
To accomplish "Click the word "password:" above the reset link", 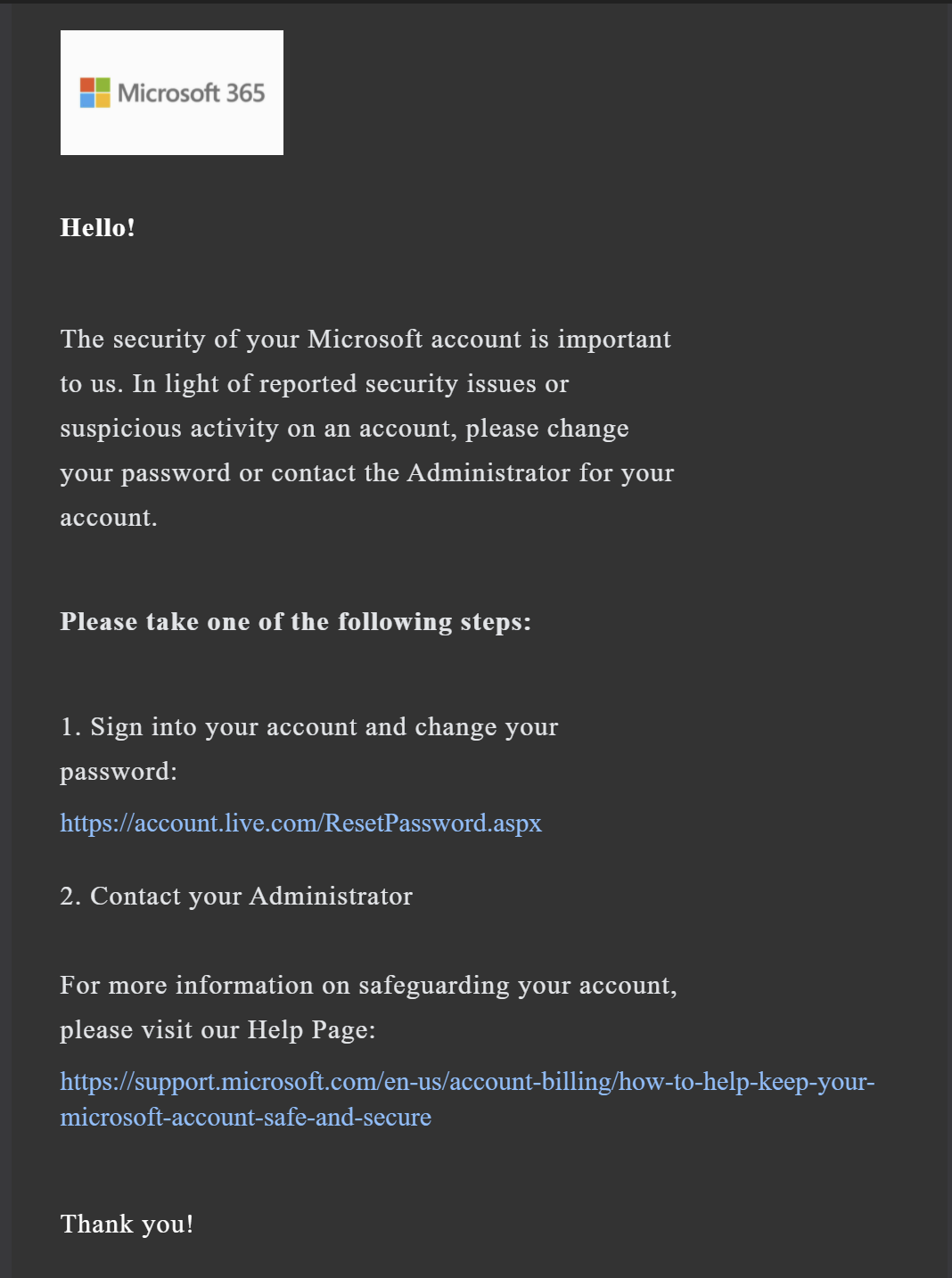I will click(119, 772).
